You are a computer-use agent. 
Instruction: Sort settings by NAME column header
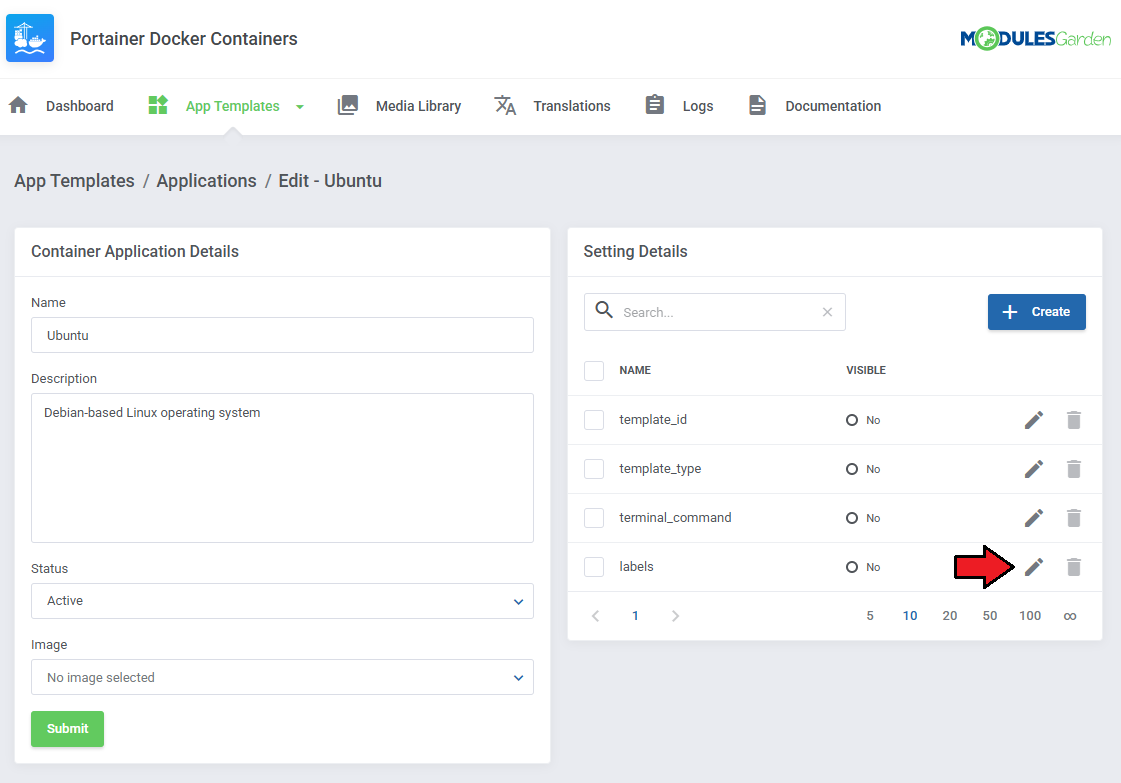635,370
